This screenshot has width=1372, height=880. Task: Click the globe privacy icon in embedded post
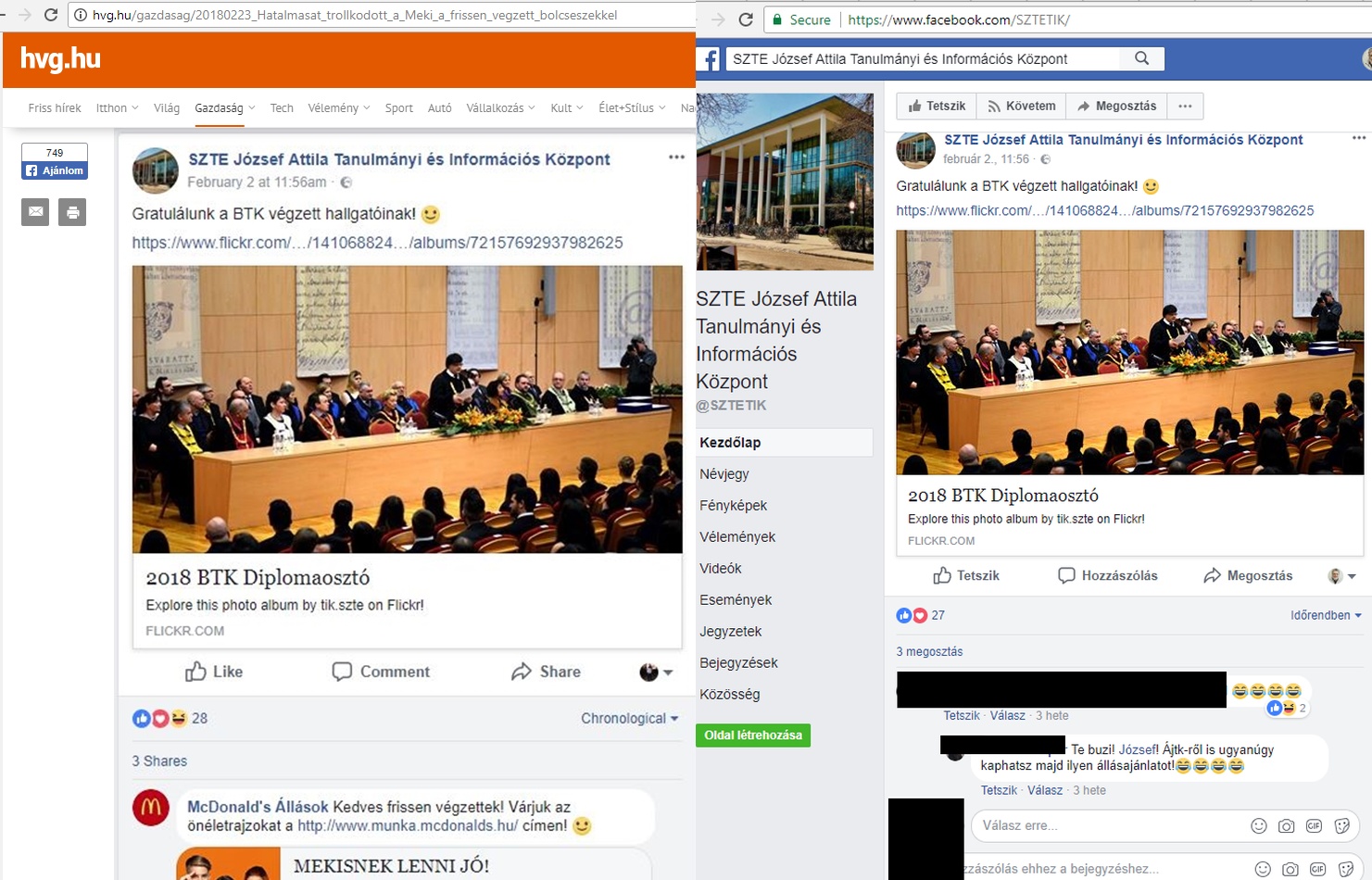point(346,182)
